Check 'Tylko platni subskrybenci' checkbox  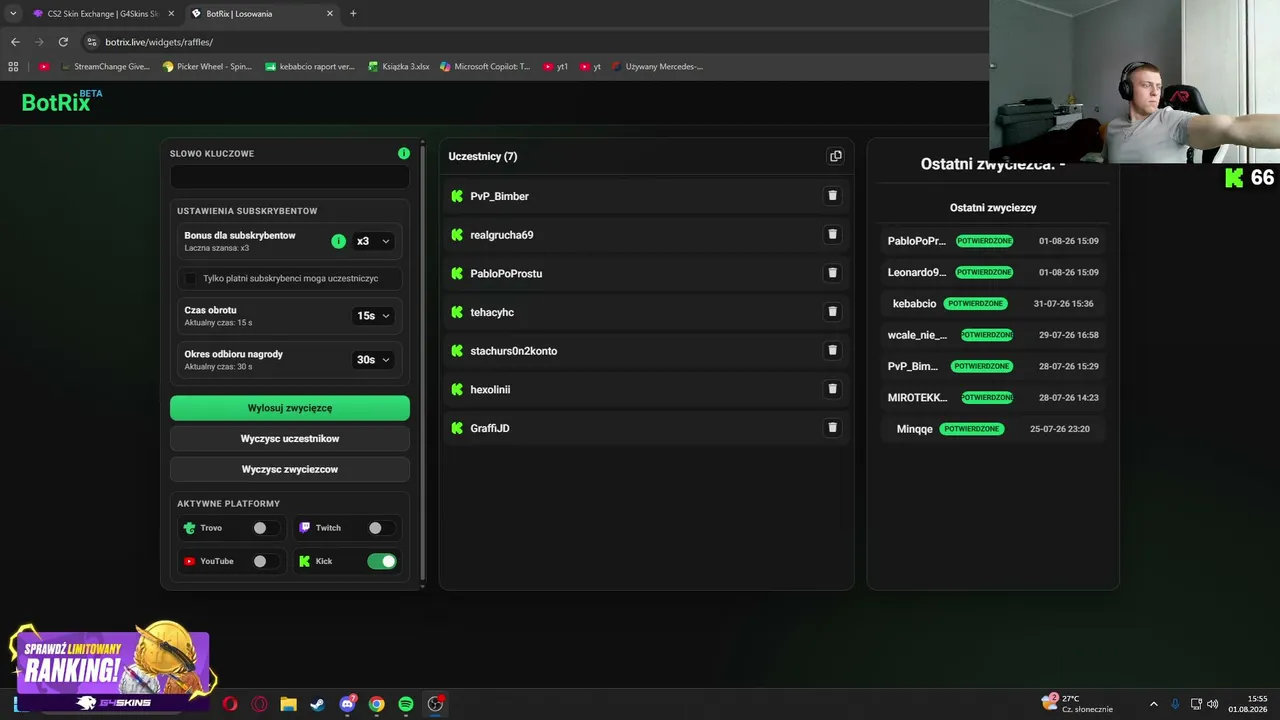(x=191, y=278)
